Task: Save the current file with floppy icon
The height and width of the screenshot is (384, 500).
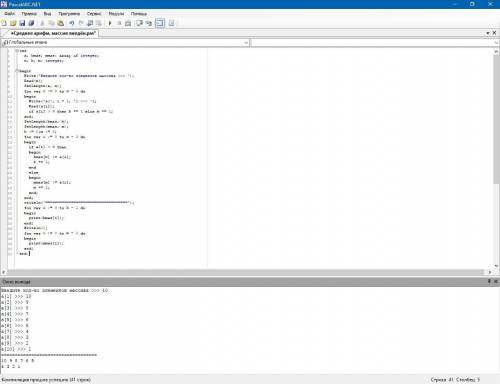Action: 22,23
